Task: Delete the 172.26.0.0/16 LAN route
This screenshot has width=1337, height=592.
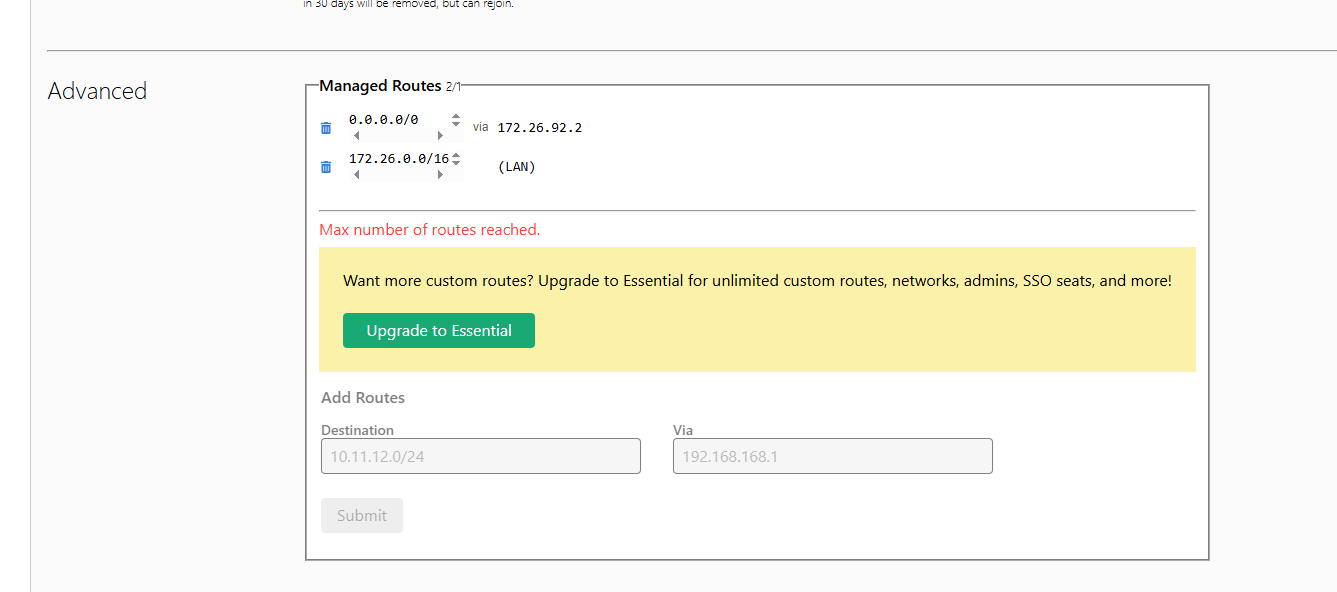Action: click(x=325, y=167)
